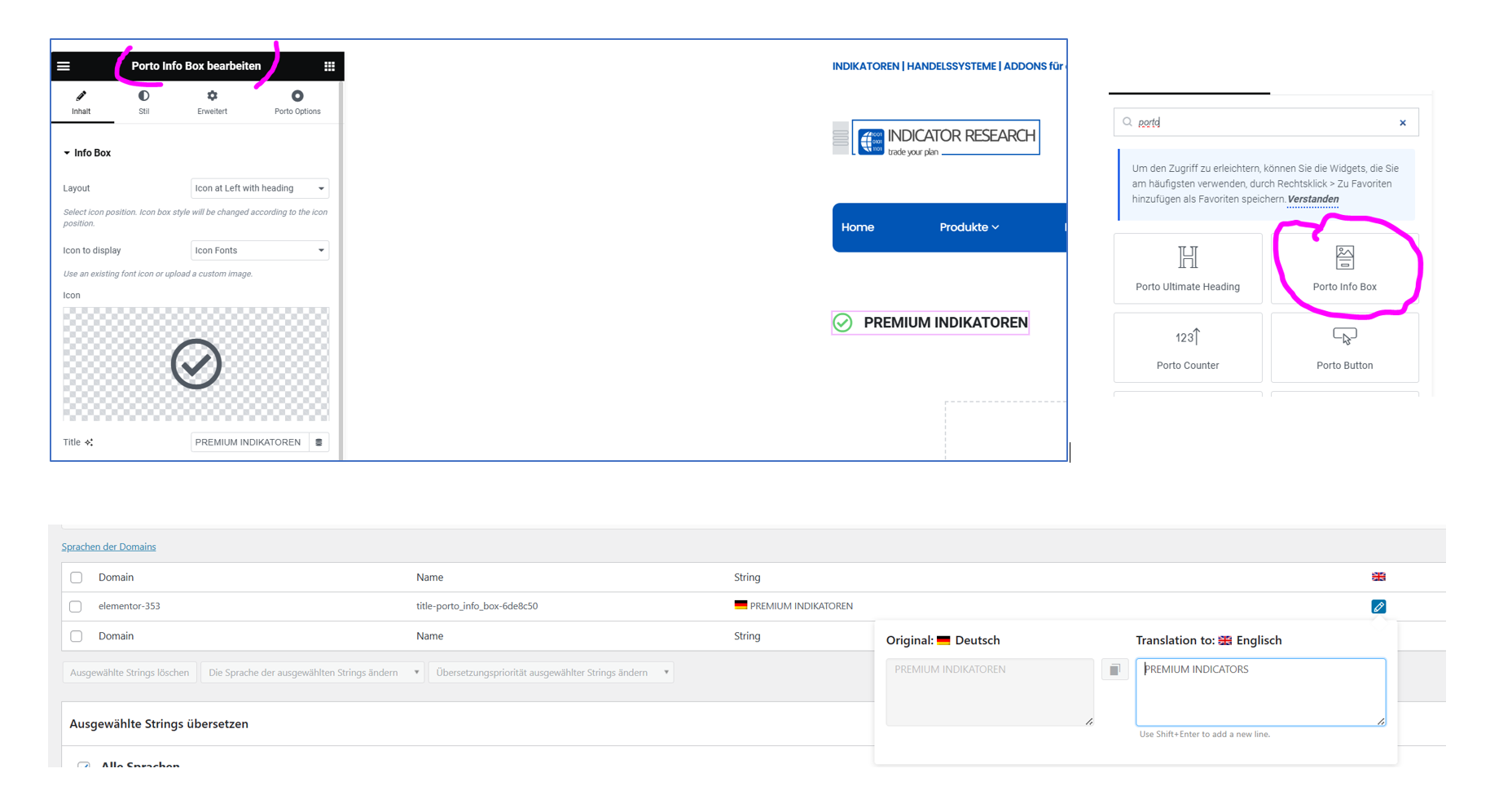
Task: Select the Porto Counter widget
Action: (1188, 347)
